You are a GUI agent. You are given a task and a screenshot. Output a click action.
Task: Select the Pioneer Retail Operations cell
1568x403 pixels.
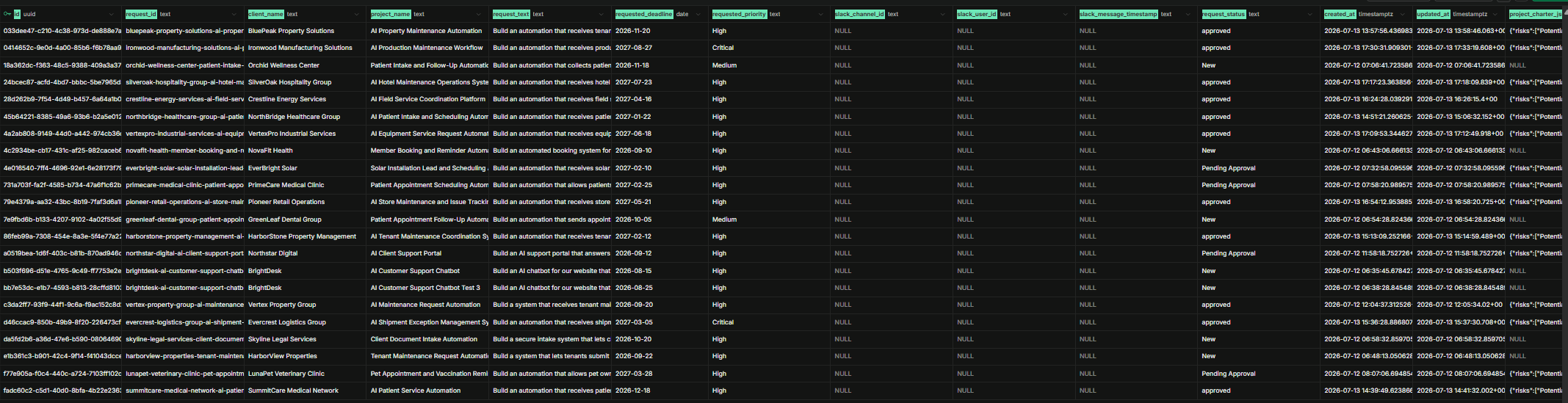[306, 202]
